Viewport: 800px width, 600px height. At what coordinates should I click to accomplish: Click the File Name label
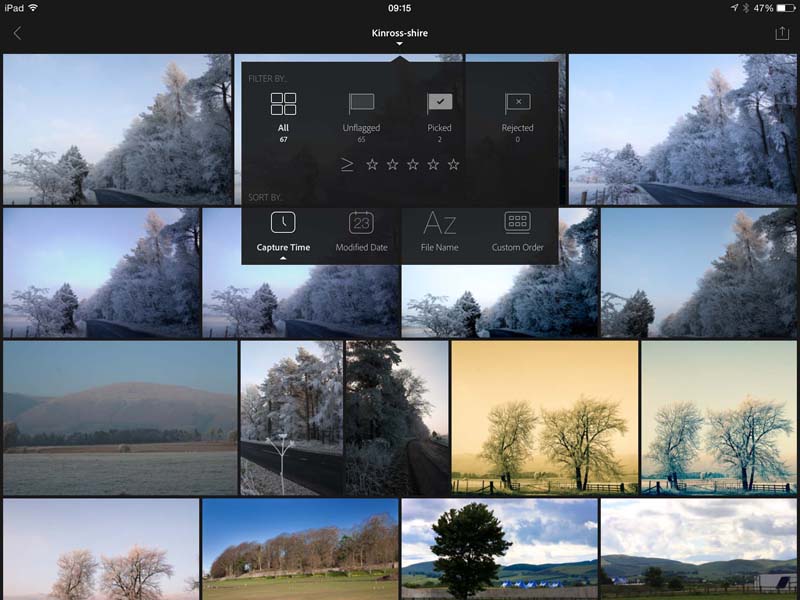(x=439, y=247)
